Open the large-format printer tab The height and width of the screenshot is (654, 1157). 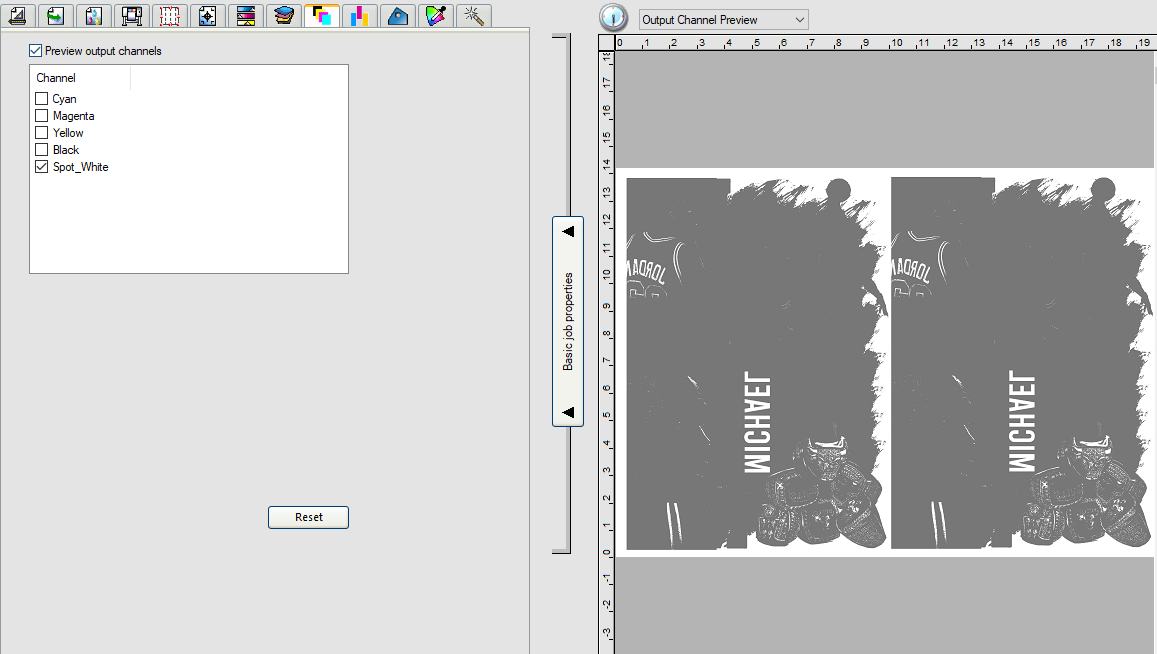point(131,16)
